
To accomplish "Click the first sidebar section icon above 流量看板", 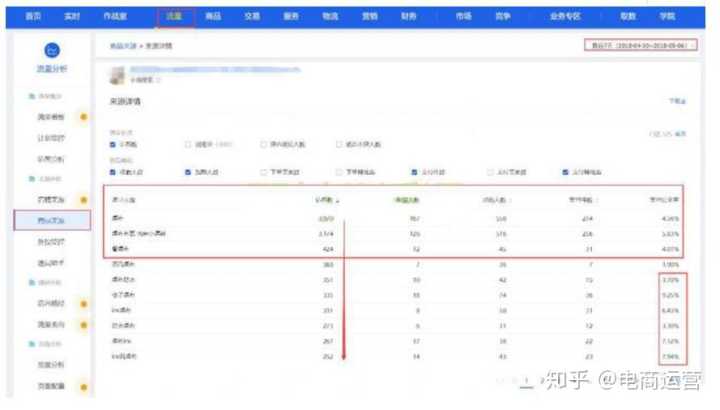I will coord(32,96).
